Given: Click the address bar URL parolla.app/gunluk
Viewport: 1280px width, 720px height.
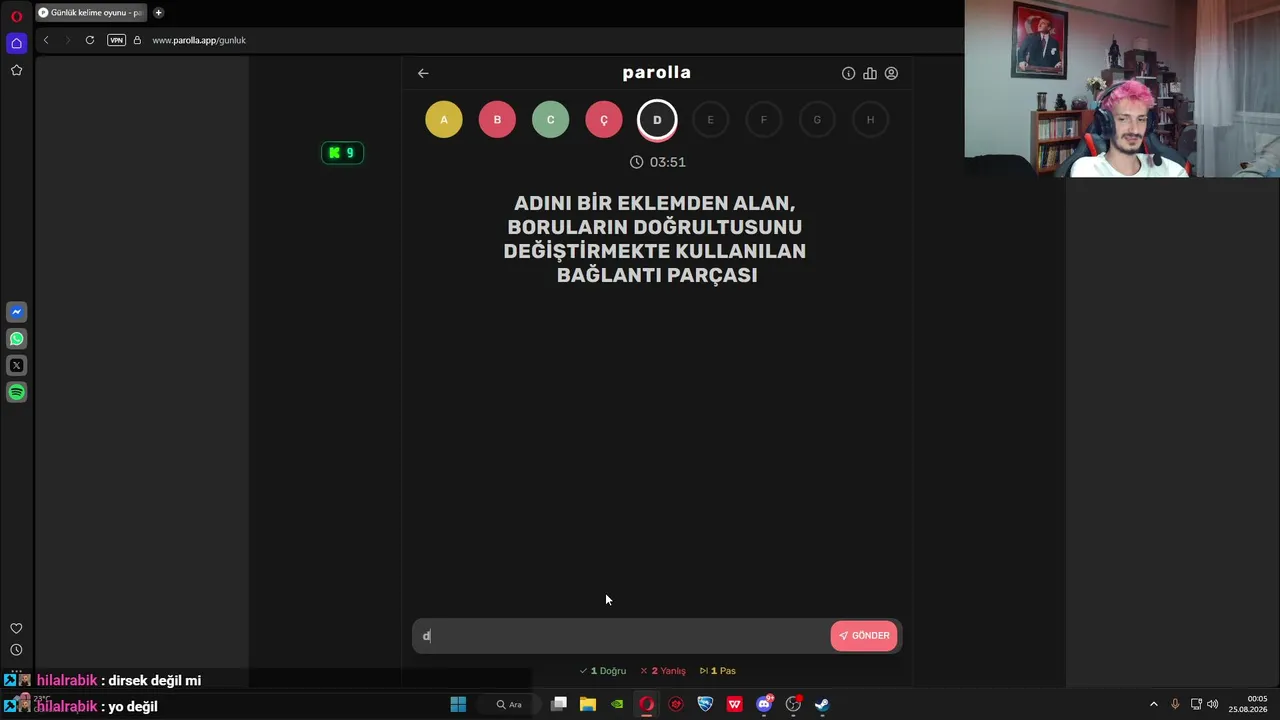Looking at the screenshot, I should click(x=199, y=40).
